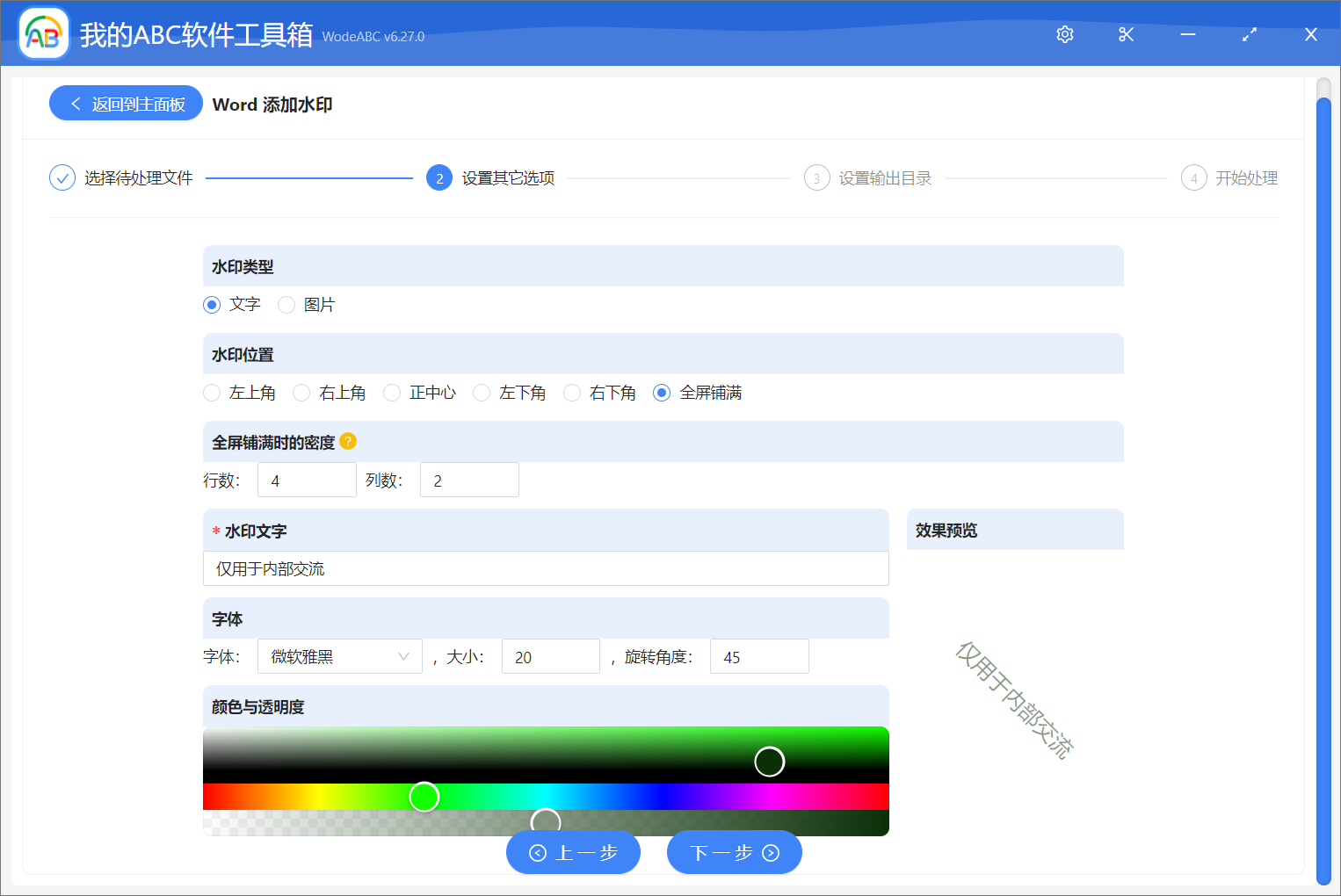1341x896 pixels.
Task: Click the 效果预览 panel header
Action: [944, 529]
